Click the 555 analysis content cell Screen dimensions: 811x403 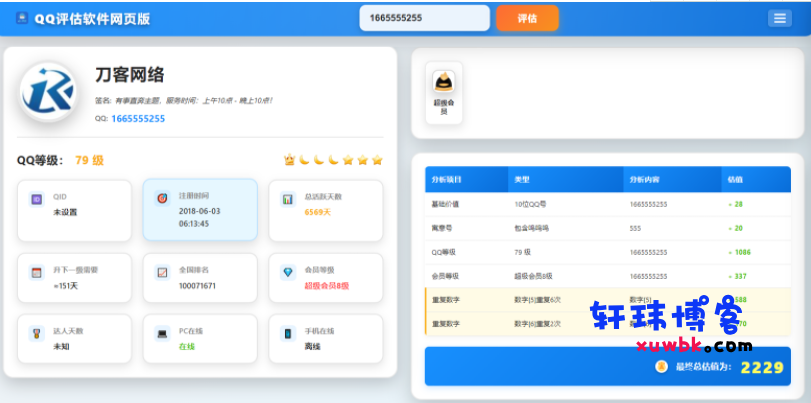coord(635,228)
